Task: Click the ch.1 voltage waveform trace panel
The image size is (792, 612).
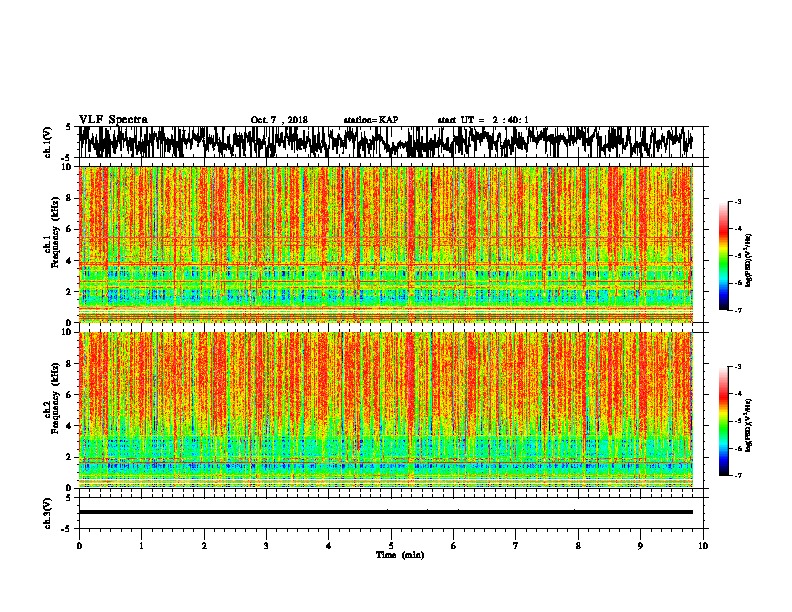Action: (x=390, y=142)
